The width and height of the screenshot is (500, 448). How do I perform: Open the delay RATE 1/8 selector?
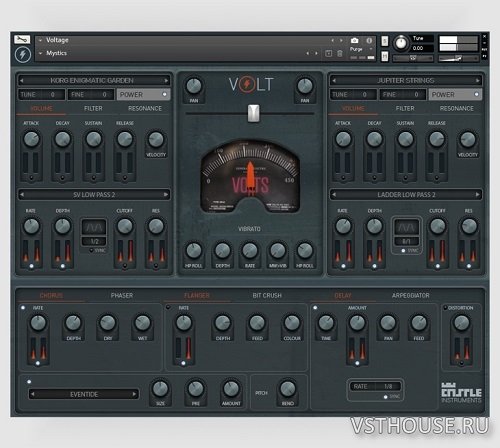click(375, 386)
